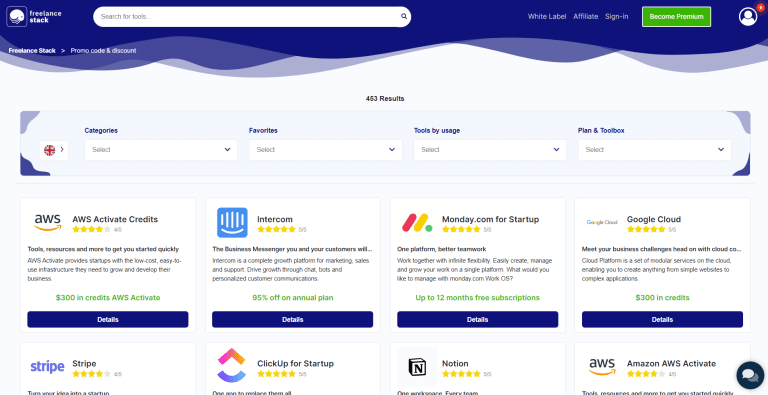
Task: Open Details for Monday.com for Startup
Action: pyautogui.click(x=478, y=320)
